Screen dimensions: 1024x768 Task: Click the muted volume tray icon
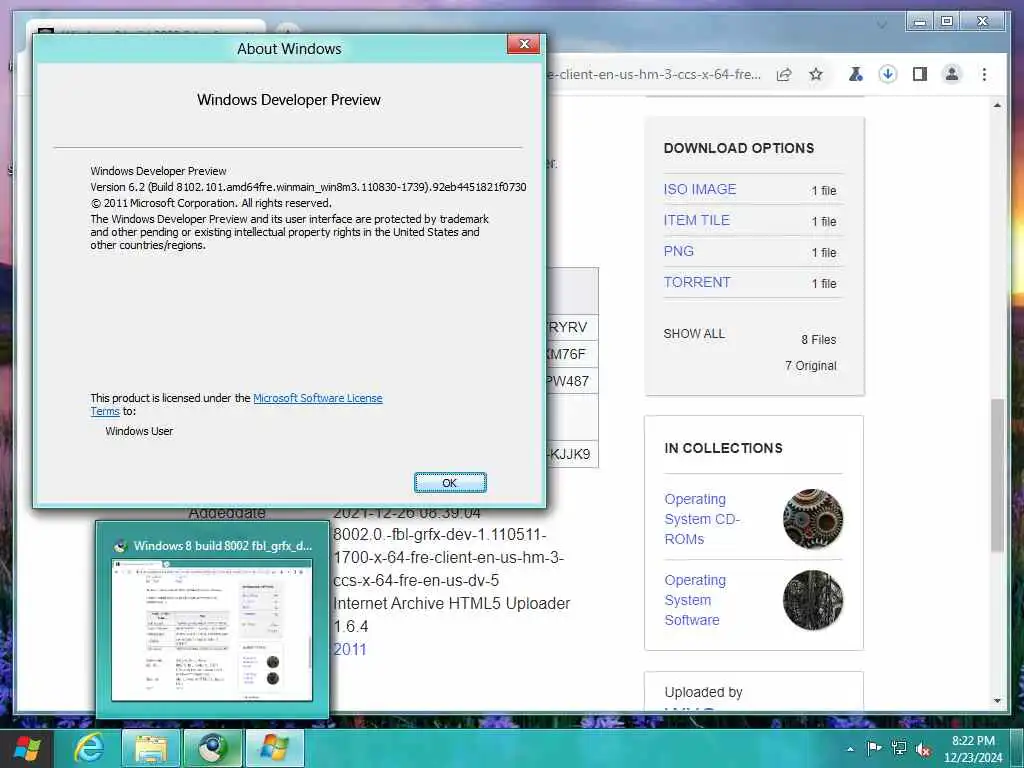[923, 749]
